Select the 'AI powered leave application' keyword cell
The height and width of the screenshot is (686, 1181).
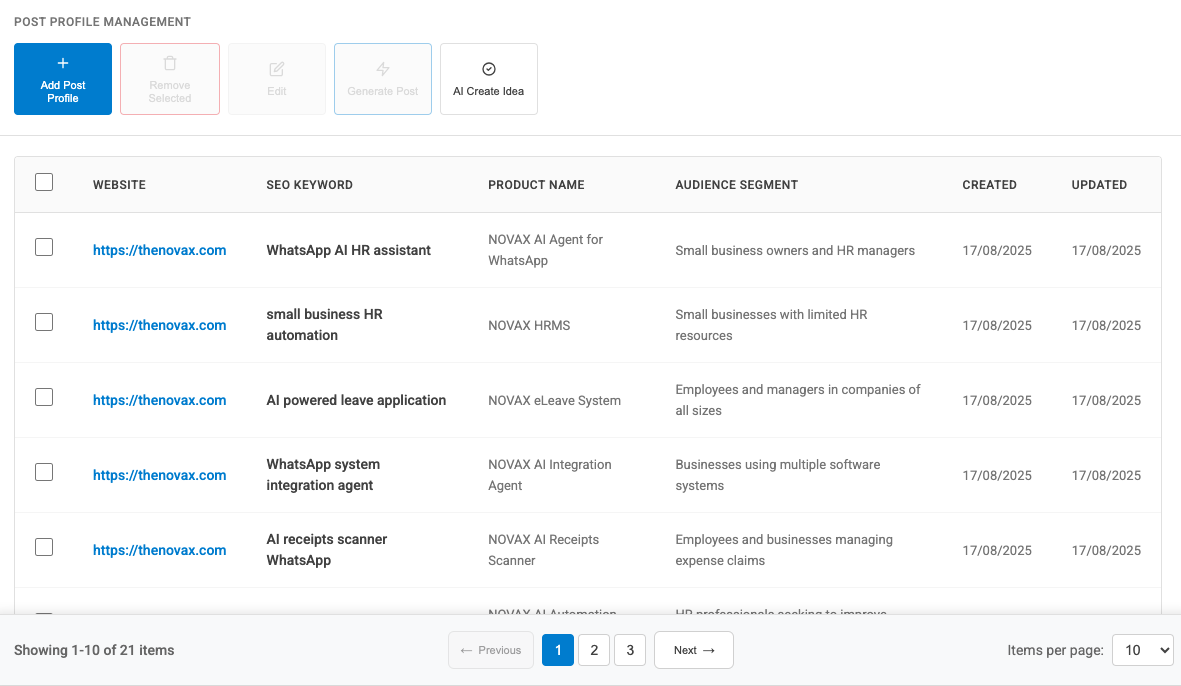tap(356, 400)
